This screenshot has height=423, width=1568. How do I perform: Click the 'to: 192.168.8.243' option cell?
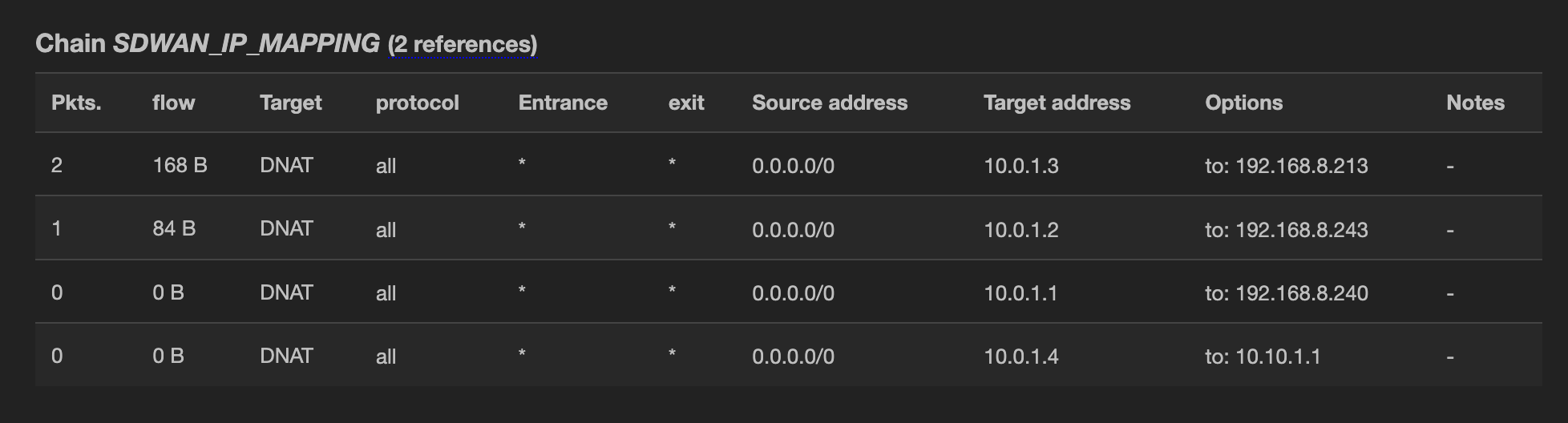point(1286,230)
